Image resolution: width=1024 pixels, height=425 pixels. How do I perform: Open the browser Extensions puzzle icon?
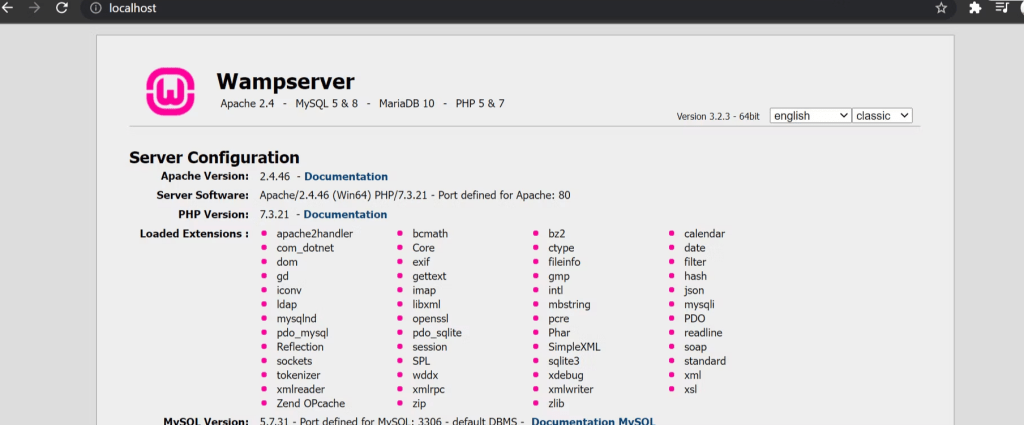[975, 8]
